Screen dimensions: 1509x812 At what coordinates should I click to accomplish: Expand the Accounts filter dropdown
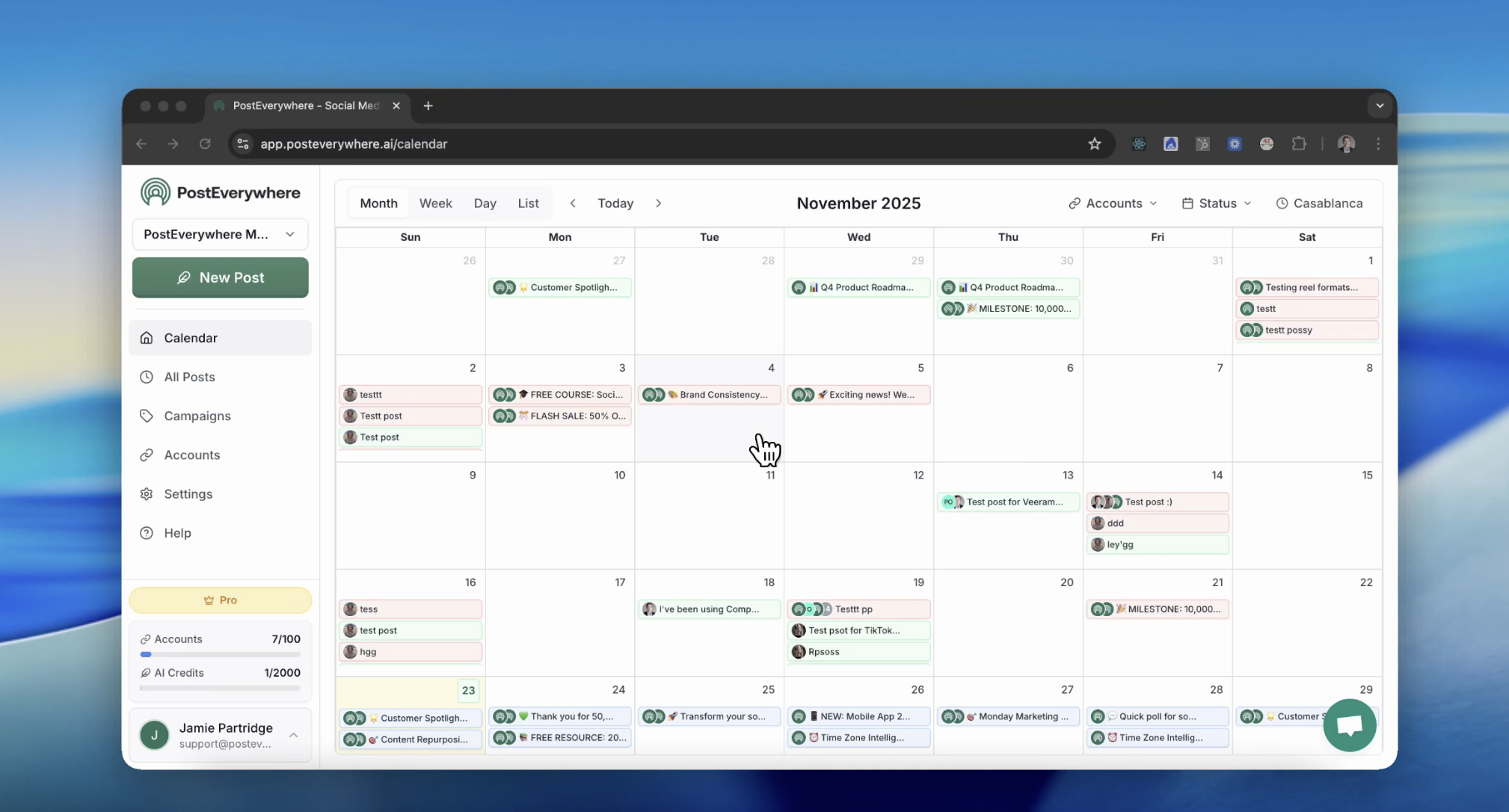coord(1112,203)
